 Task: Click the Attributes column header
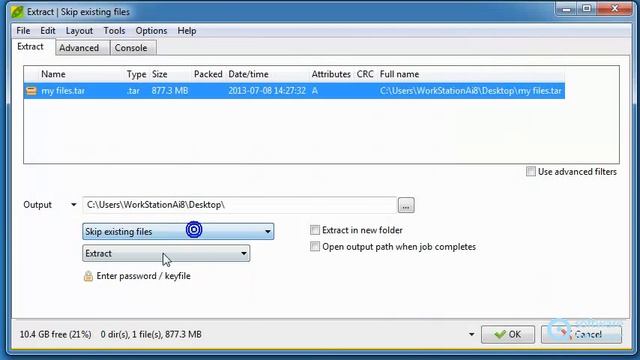point(331,74)
